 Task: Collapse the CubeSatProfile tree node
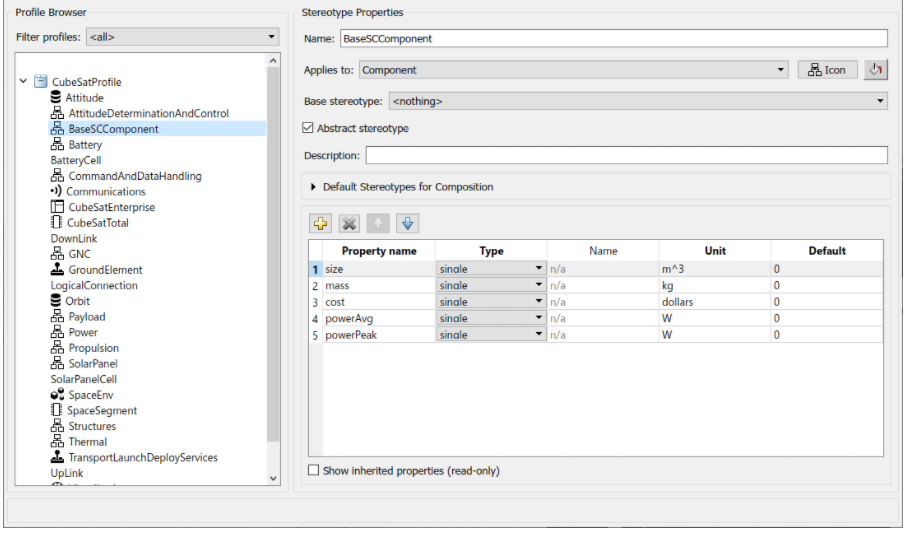(x=23, y=82)
